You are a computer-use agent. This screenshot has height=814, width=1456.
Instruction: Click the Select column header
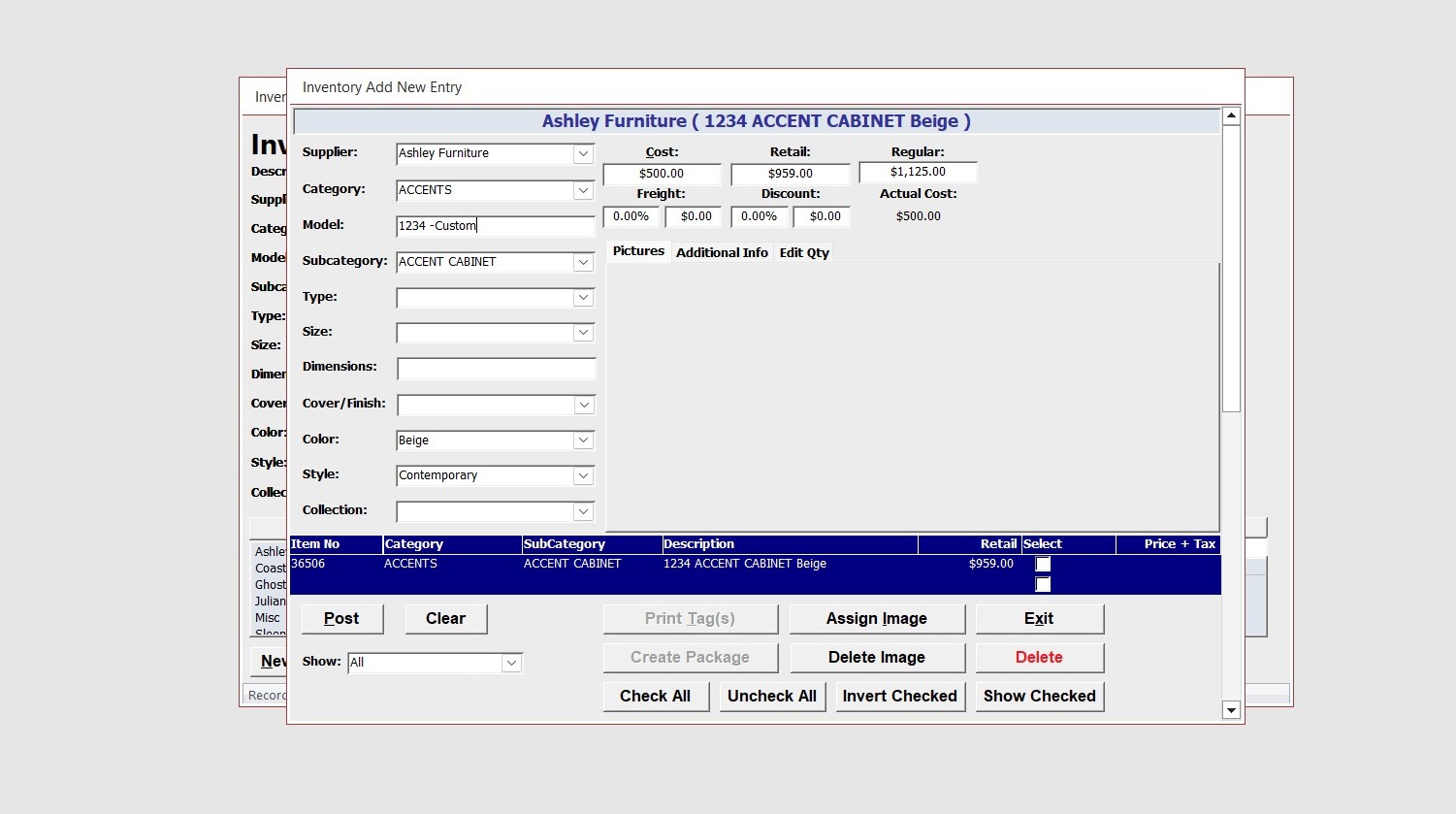1069,544
